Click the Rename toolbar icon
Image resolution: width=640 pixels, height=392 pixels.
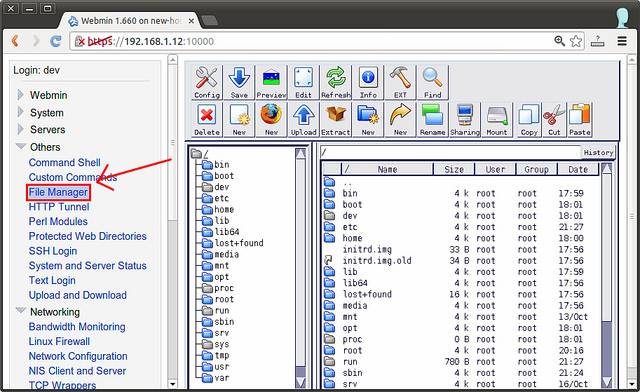click(x=432, y=120)
